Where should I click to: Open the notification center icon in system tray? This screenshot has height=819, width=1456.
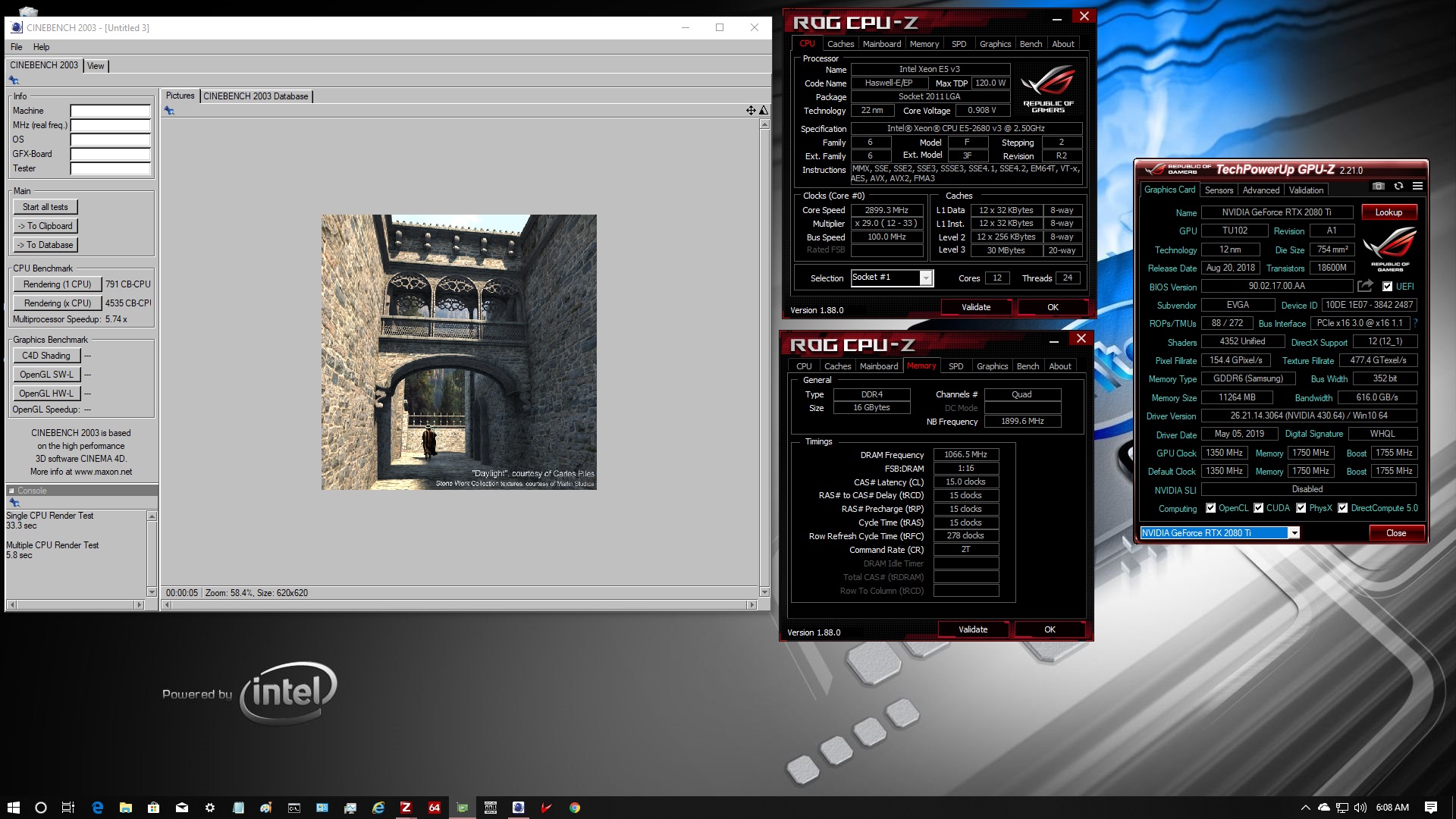pyautogui.click(x=1431, y=808)
